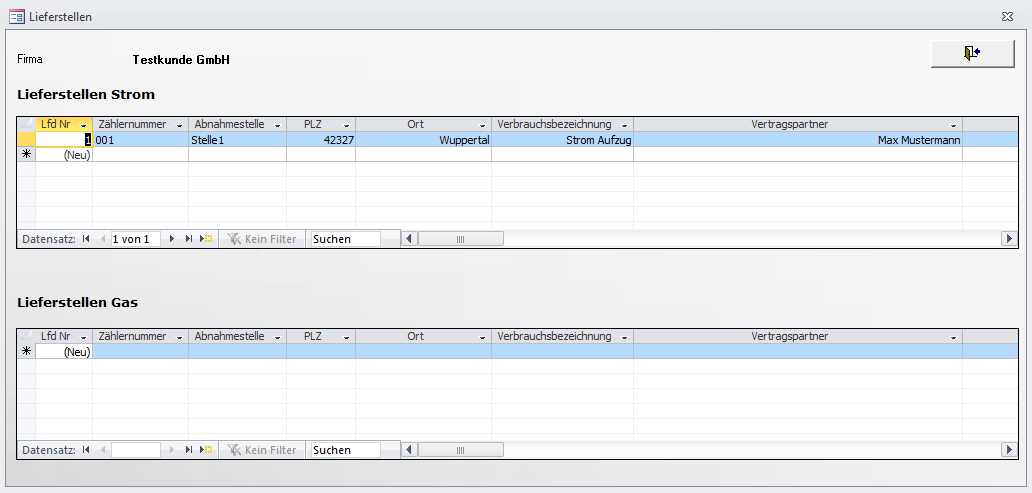Go to next record in Strom navigator
Image resolution: width=1032 pixels, height=493 pixels.
(172, 239)
